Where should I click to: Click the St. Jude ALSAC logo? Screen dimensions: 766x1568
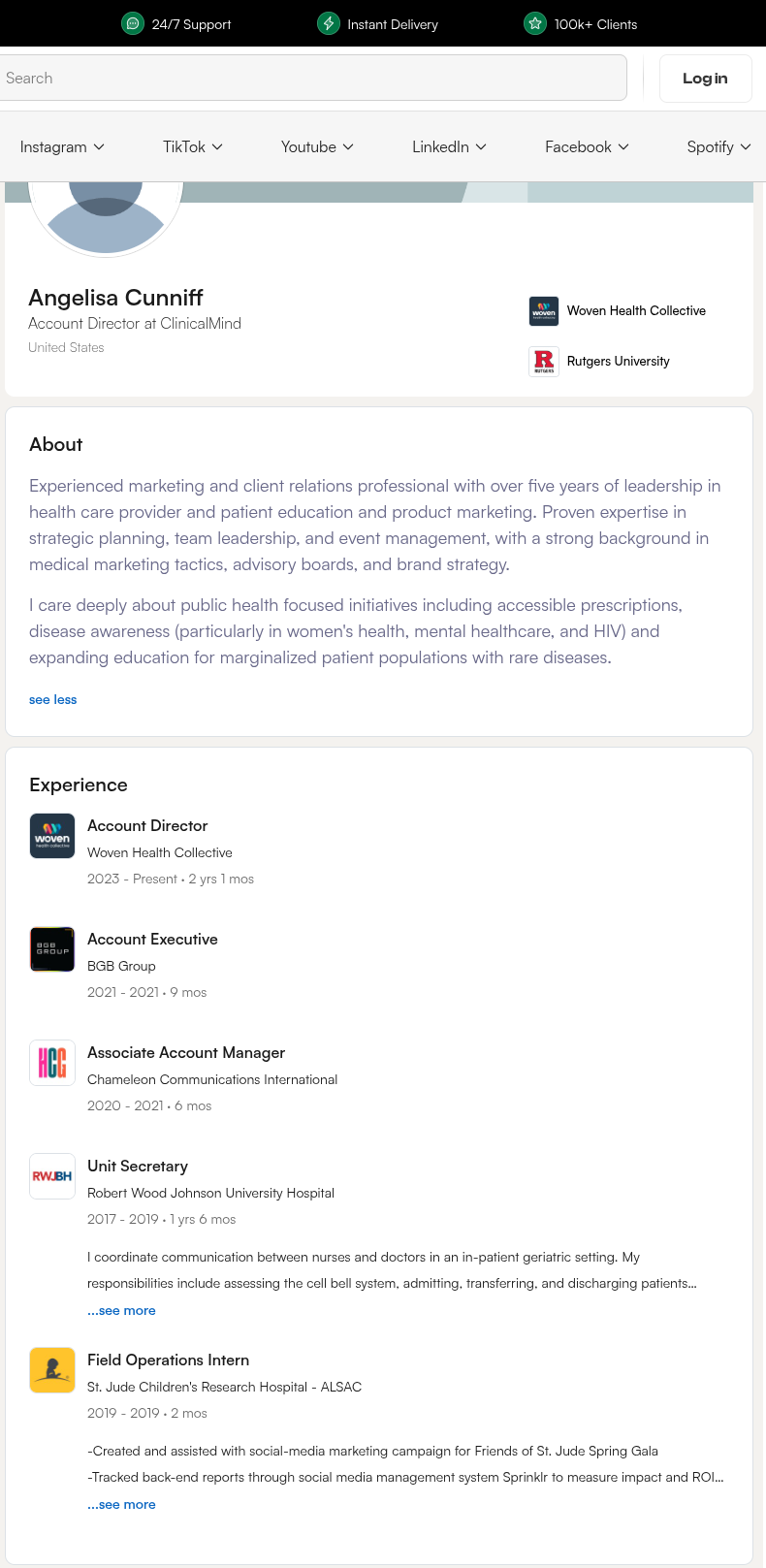click(52, 1370)
